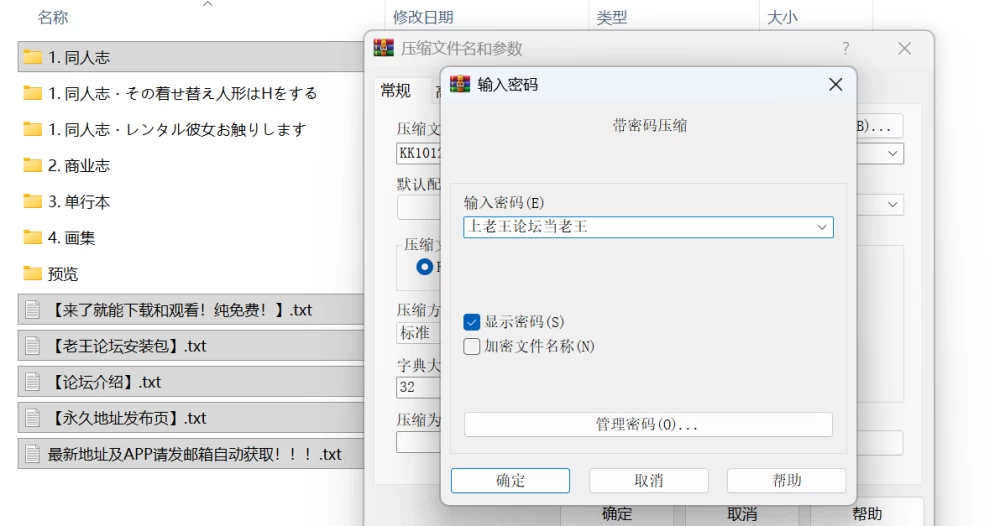This screenshot has width=1000, height=526.
Task: Click text file icon of 【来了就能下载和观看！纯免费！】.txt
Action: click(x=32, y=310)
